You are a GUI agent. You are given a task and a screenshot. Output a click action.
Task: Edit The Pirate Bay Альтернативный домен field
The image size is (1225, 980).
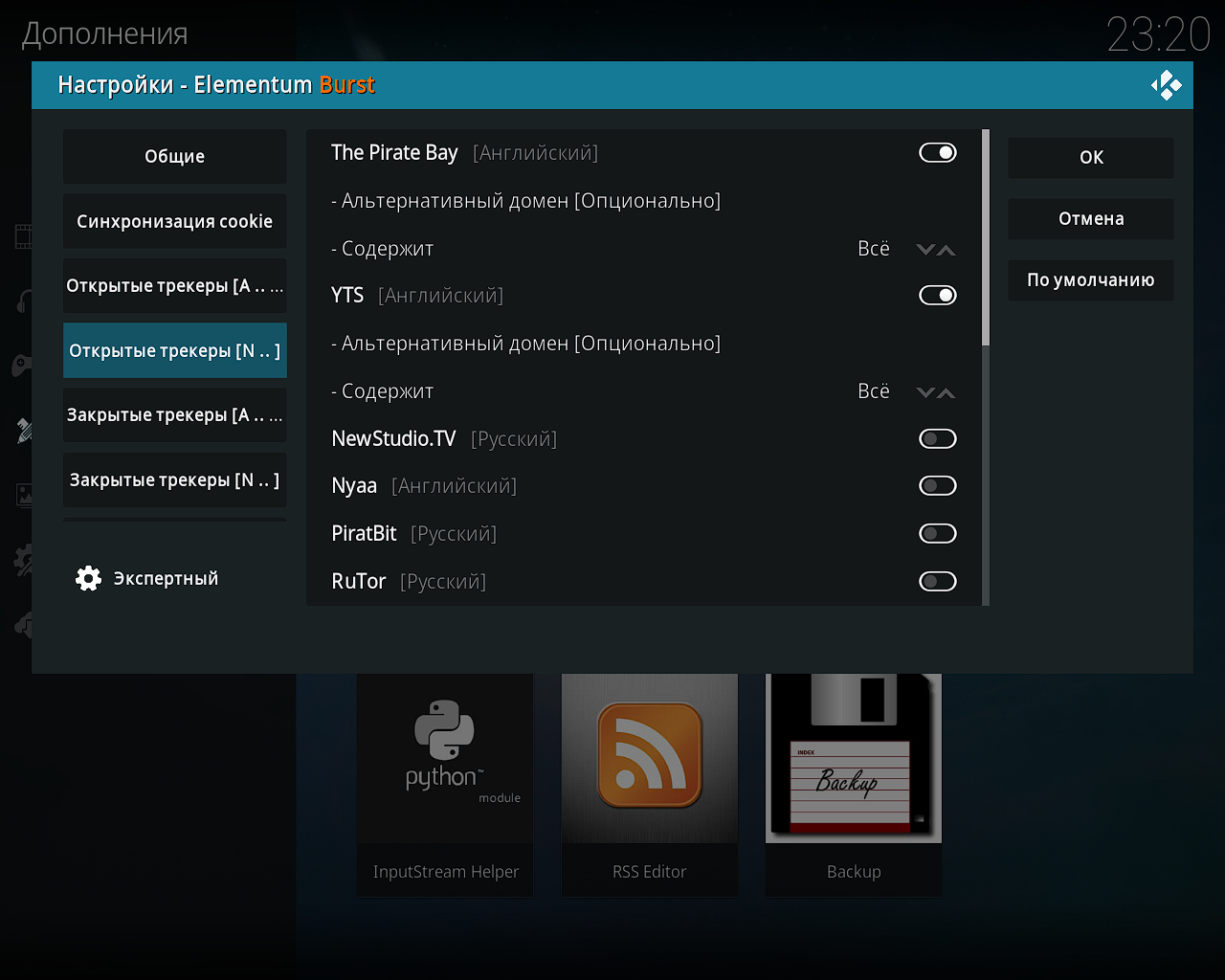coord(644,201)
